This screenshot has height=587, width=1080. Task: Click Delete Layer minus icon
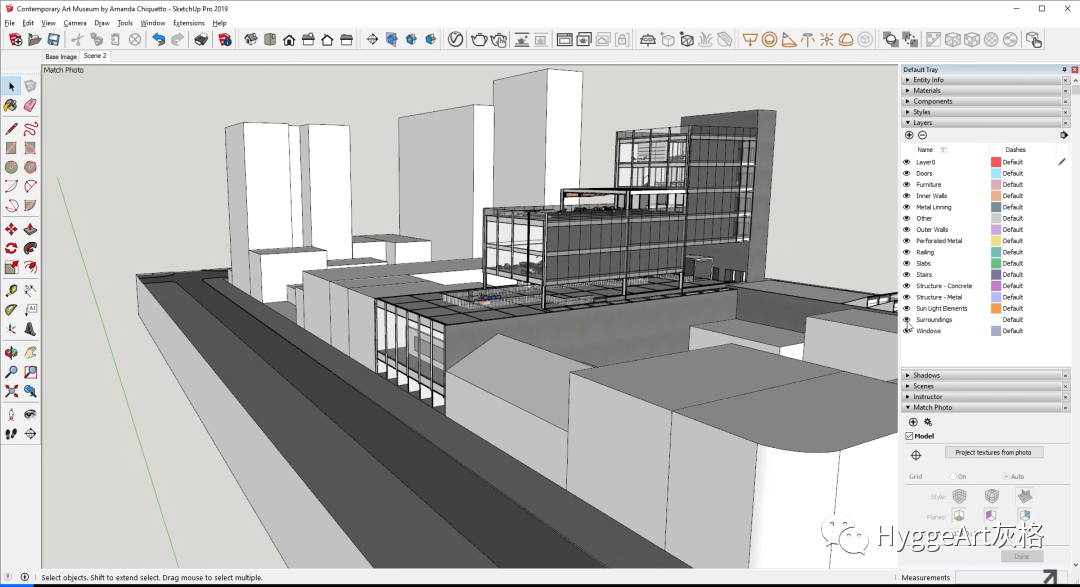(922, 135)
